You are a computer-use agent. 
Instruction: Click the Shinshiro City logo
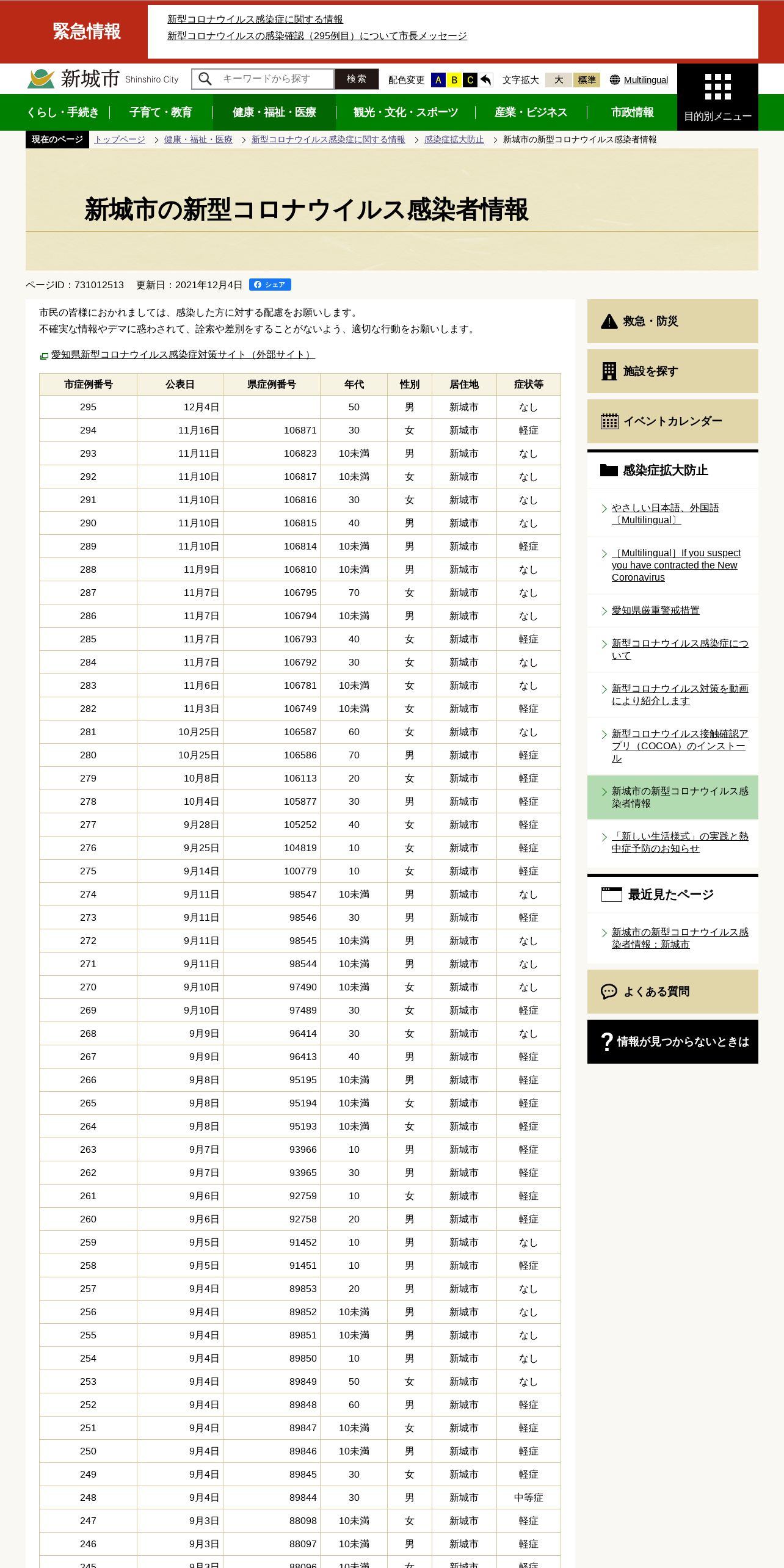click(103, 79)
